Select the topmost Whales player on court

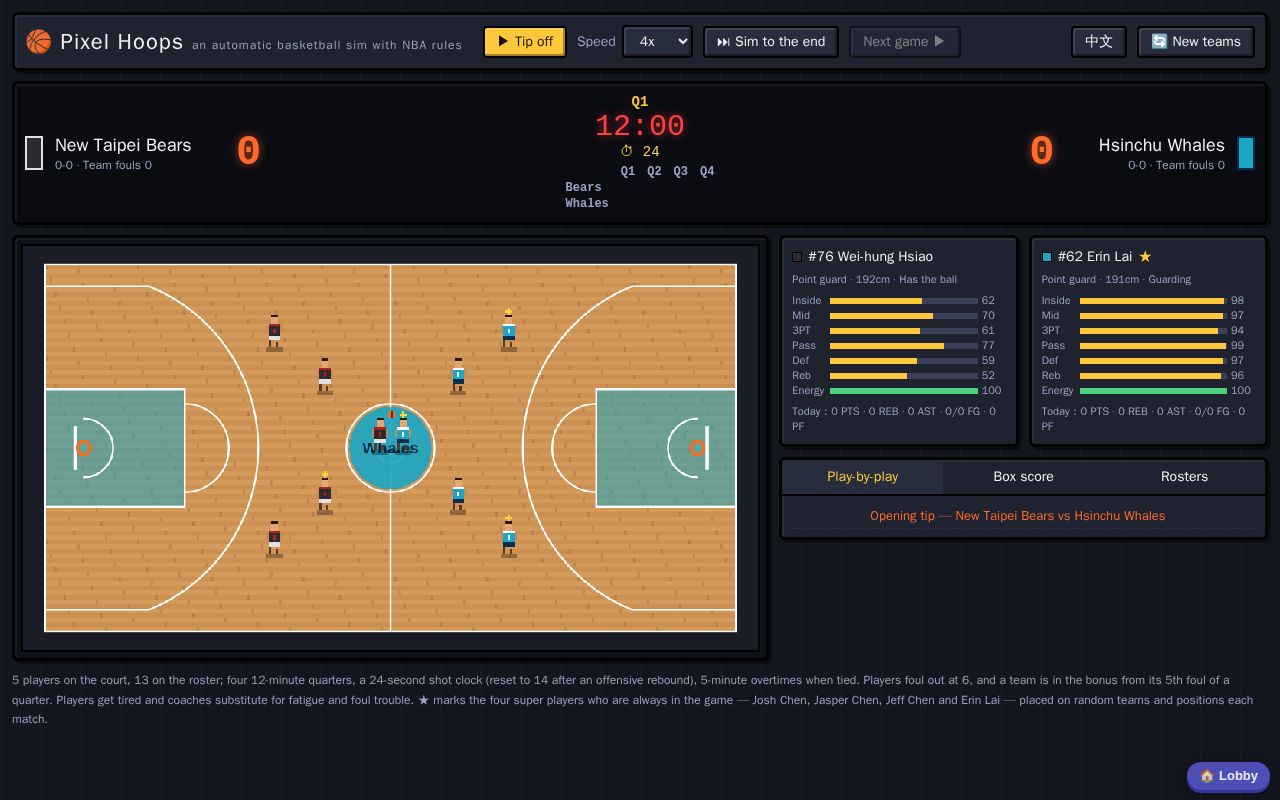(x=509, y=330)
